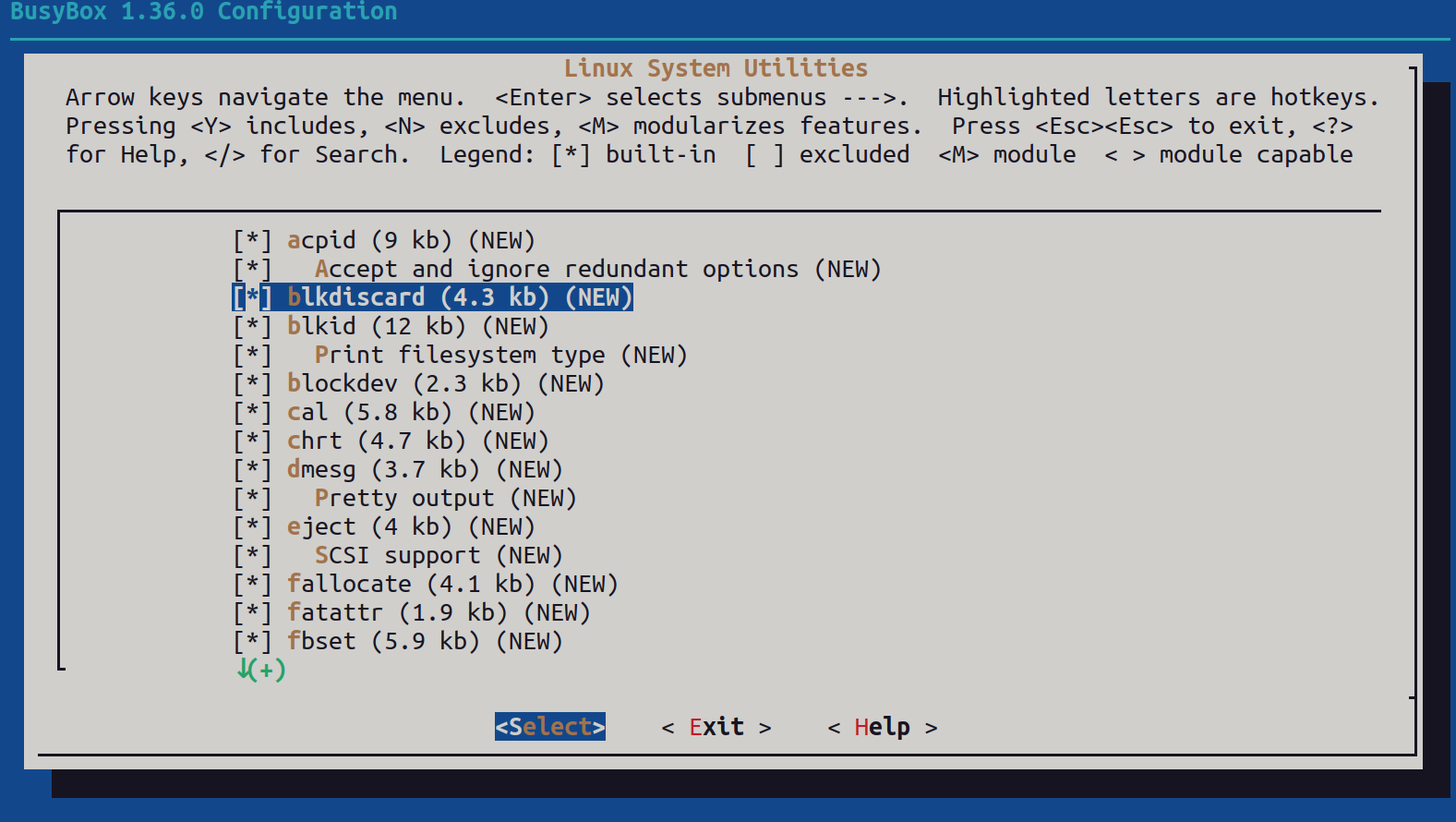The height and width of the screenshot is (822, 1456).
Task: Toggle the fbset (5.9 kb) checkbox
Action: tap(252, 642)
